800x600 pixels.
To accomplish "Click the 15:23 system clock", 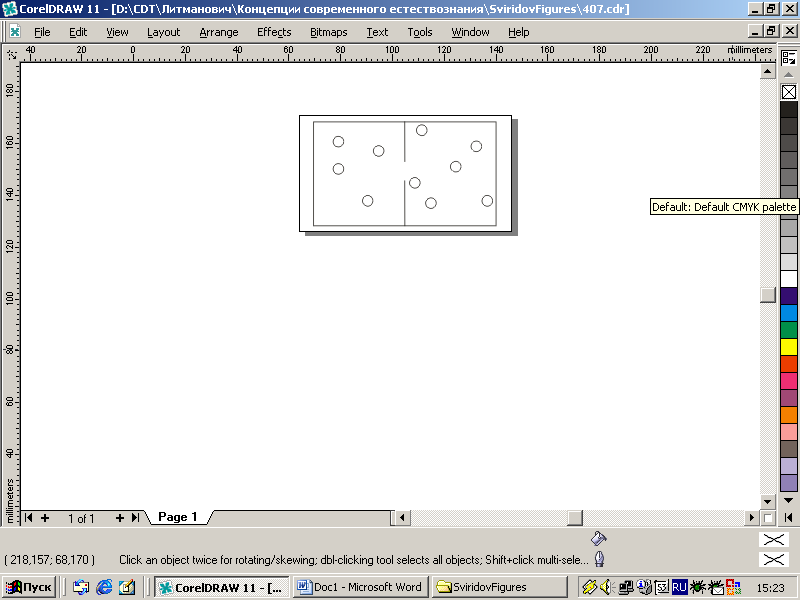I will [770, 588].
